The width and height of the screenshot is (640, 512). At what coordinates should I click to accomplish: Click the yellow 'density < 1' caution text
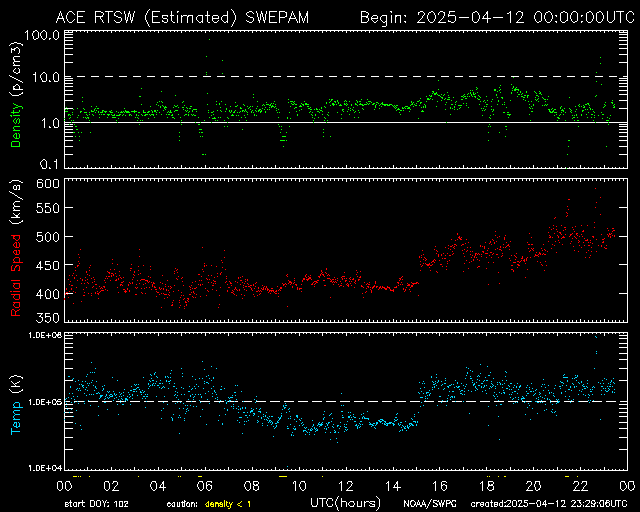point(228,504)
